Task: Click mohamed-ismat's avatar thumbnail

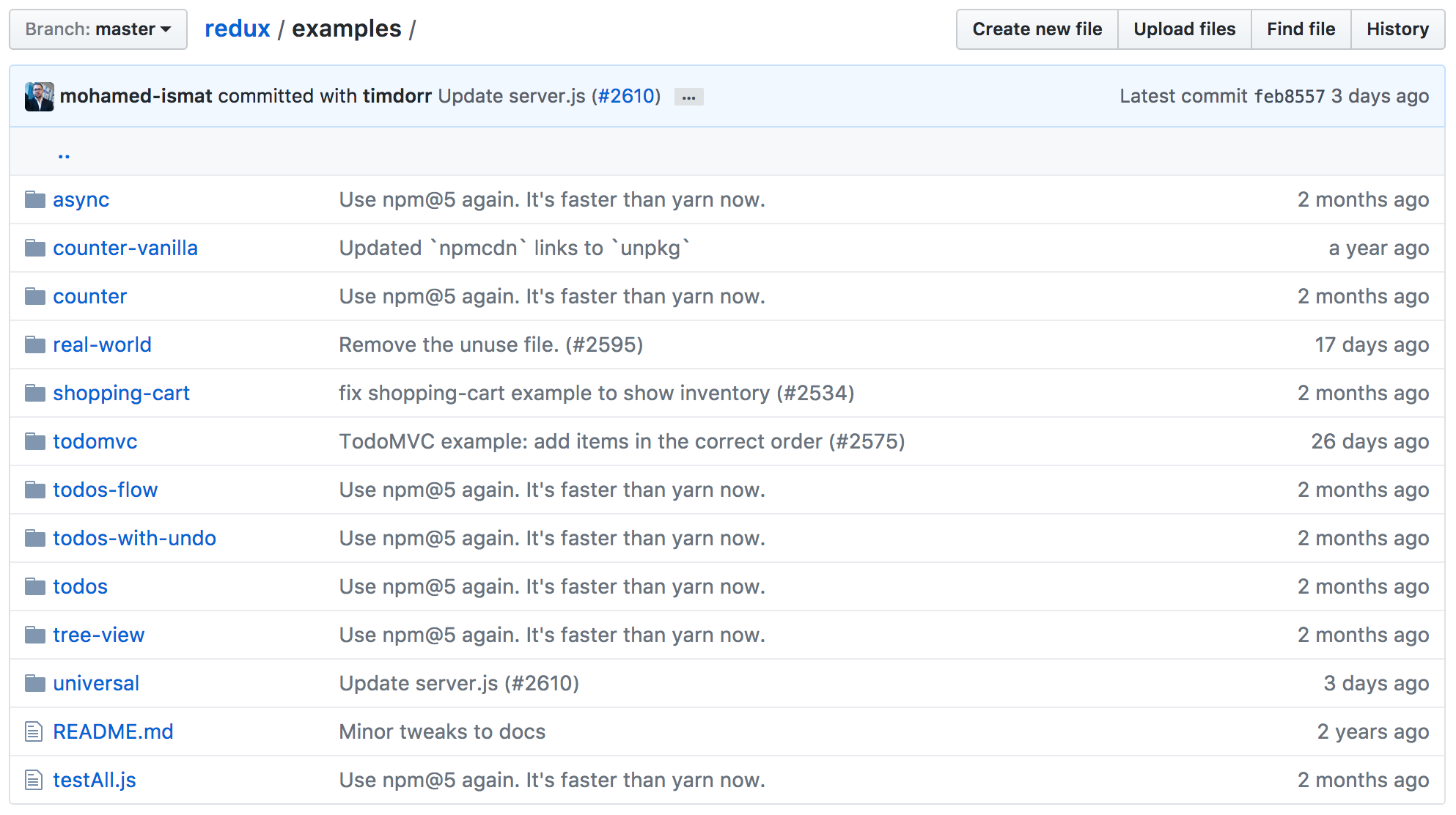Action: coord(39,96)
